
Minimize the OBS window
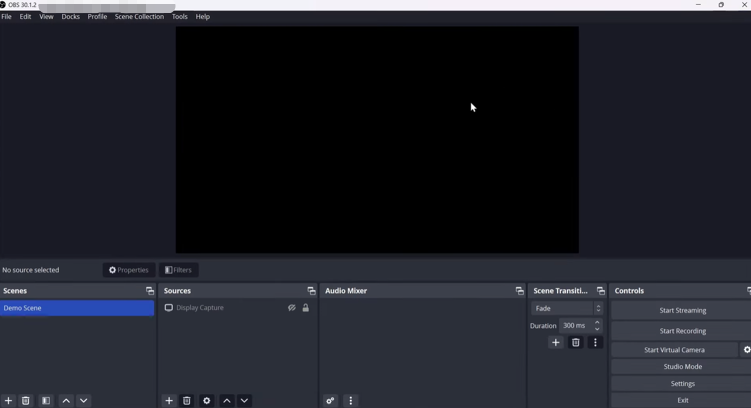pos(698,5)
